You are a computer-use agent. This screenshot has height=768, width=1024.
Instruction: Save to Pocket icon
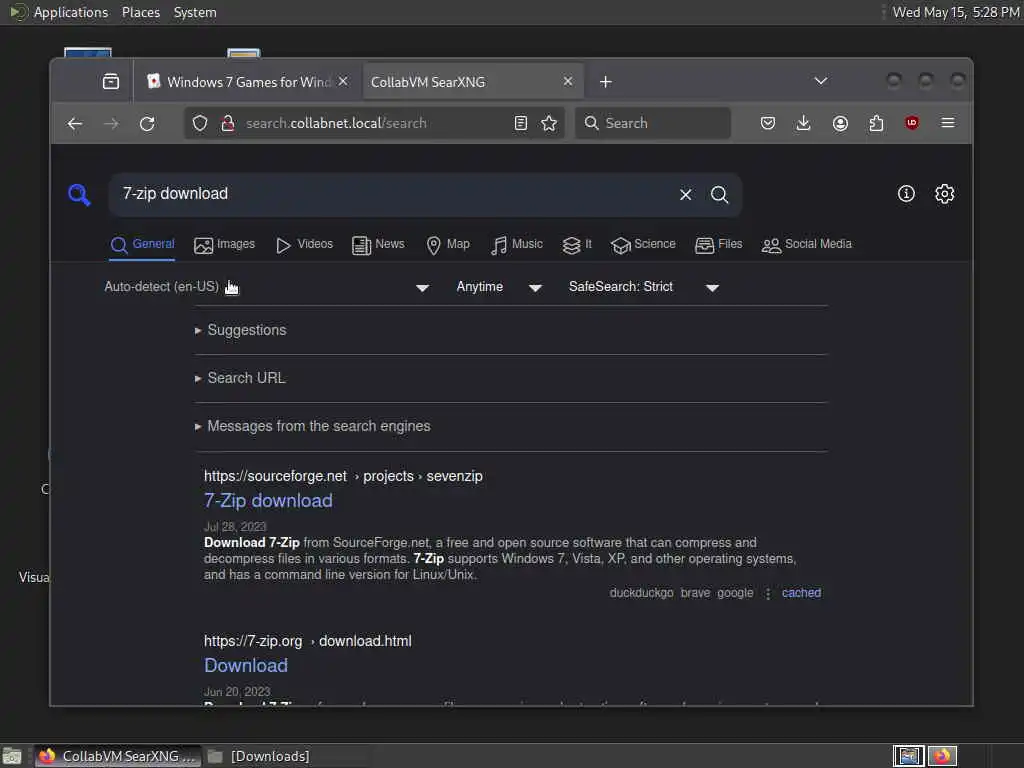tap(768, 123)
